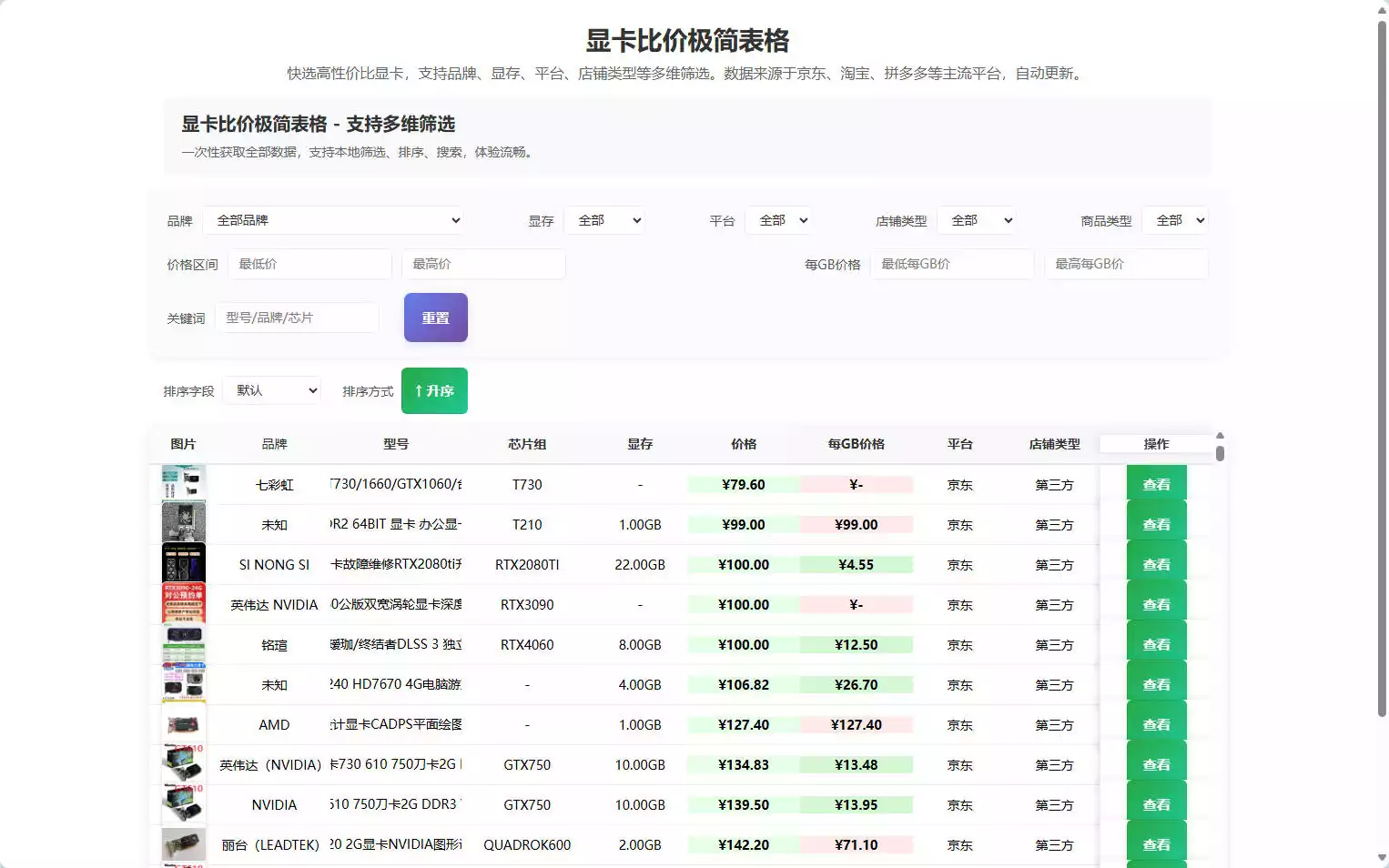1389x868 pixels.
Task: Expand the 店铺类型 dropdown
Action: 977,220
